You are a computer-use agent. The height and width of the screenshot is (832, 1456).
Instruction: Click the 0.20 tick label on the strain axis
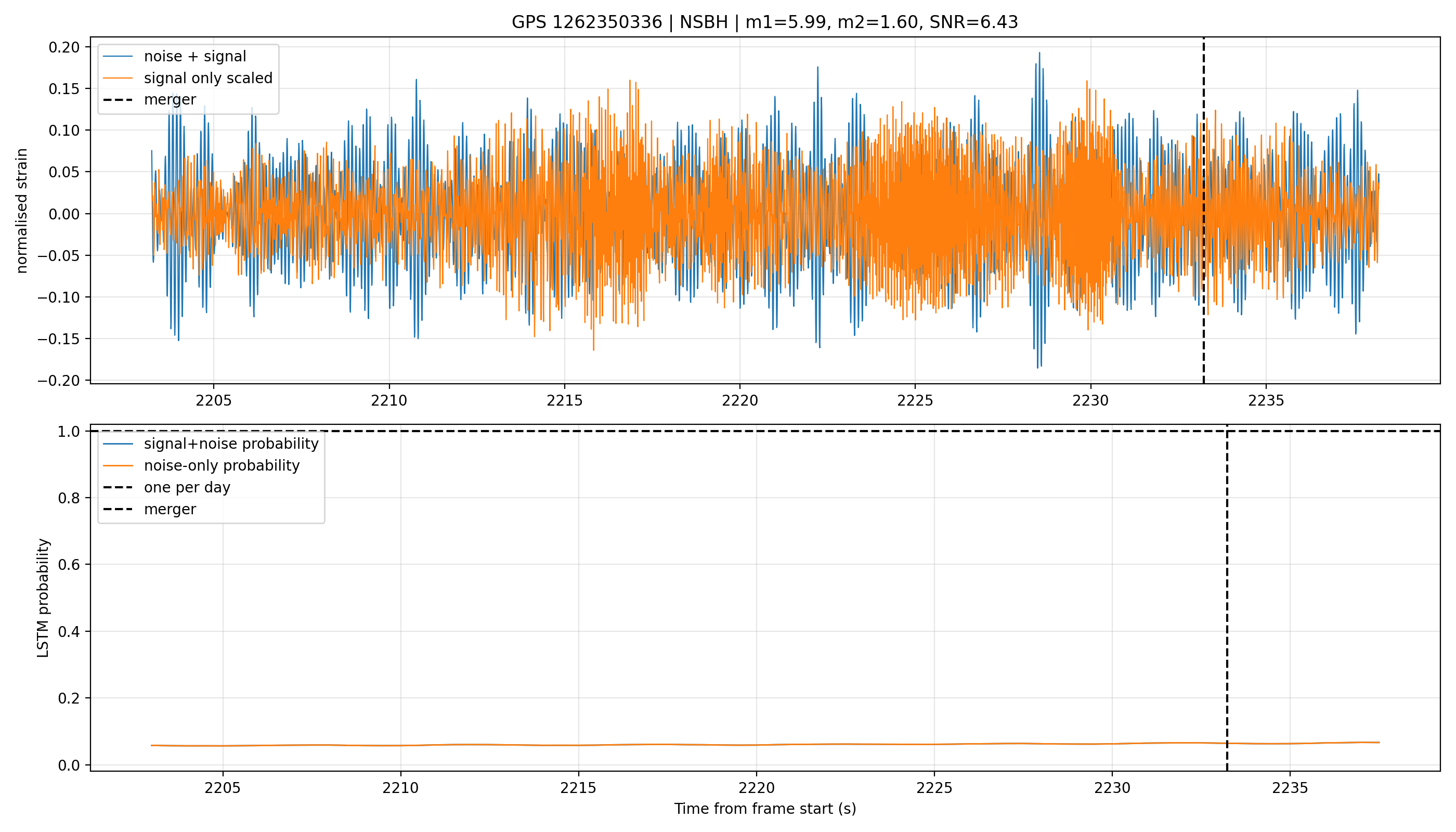point(64,47)
